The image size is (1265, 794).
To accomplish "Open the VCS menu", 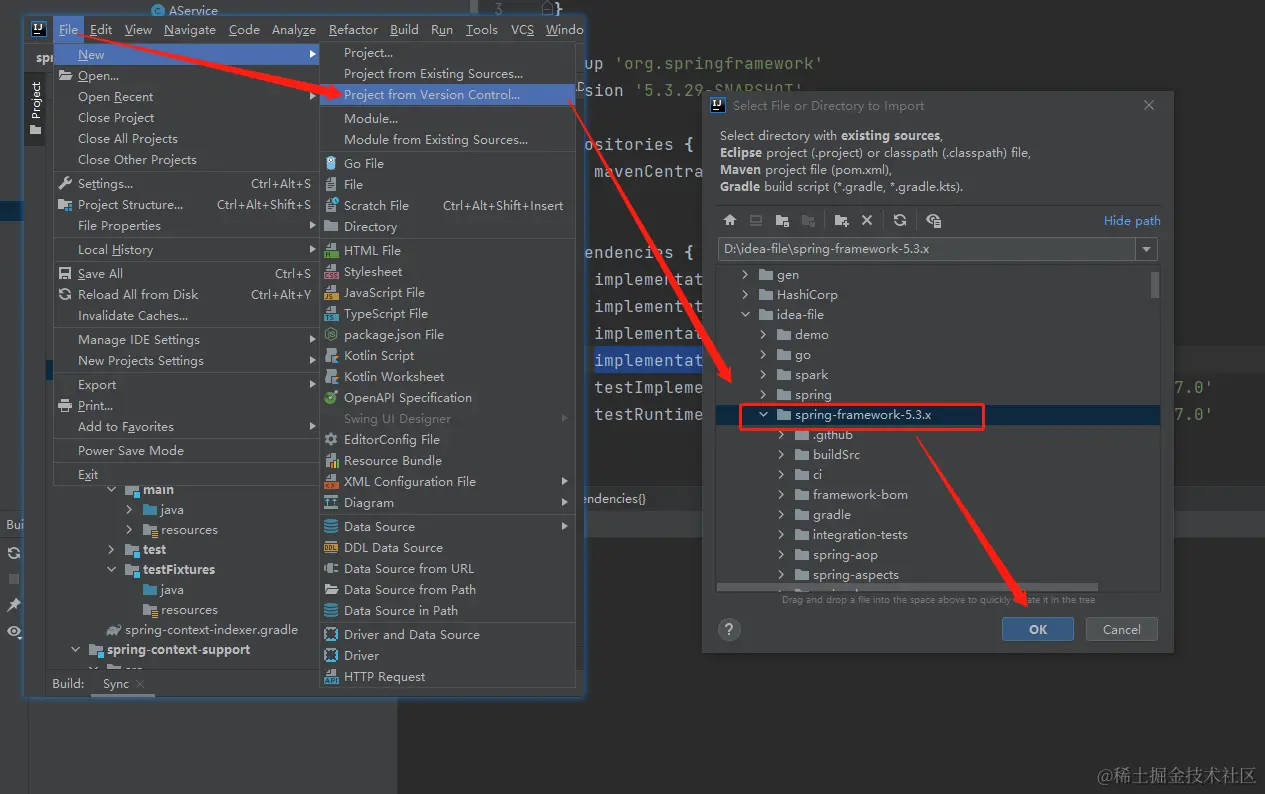I will [x=522, y=29].
